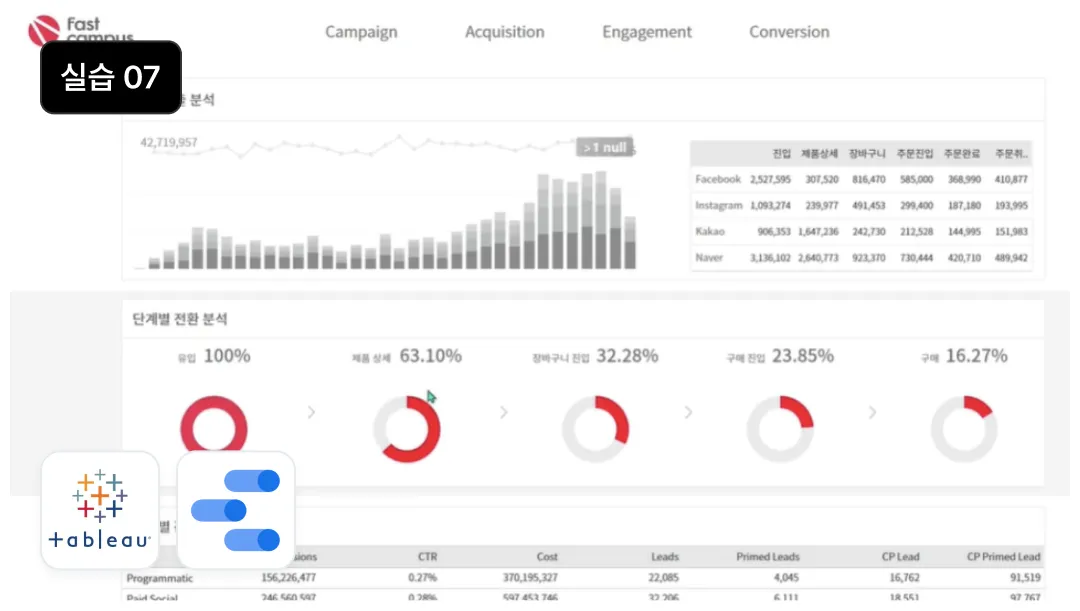This screenshot has height=611, width=1080.
Task: Select the Instagram row label
Action: tap(718, 205)
